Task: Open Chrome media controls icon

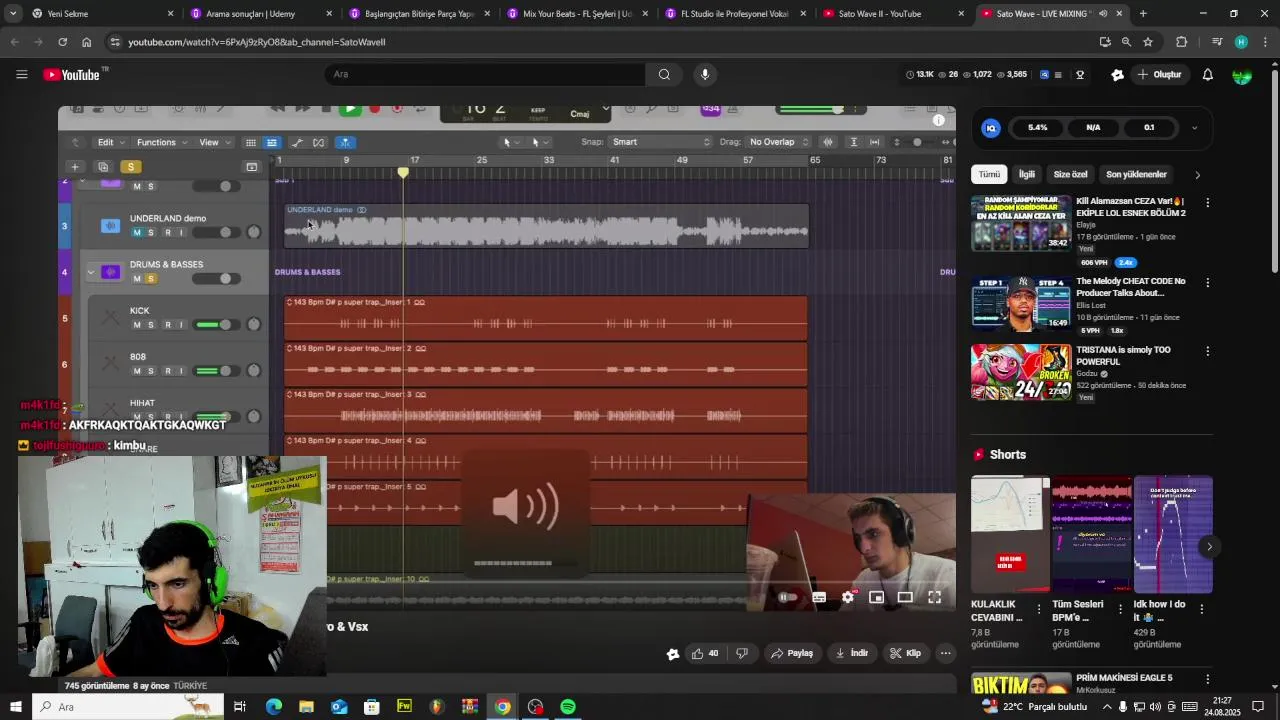Action: [x=1217, y=42]
